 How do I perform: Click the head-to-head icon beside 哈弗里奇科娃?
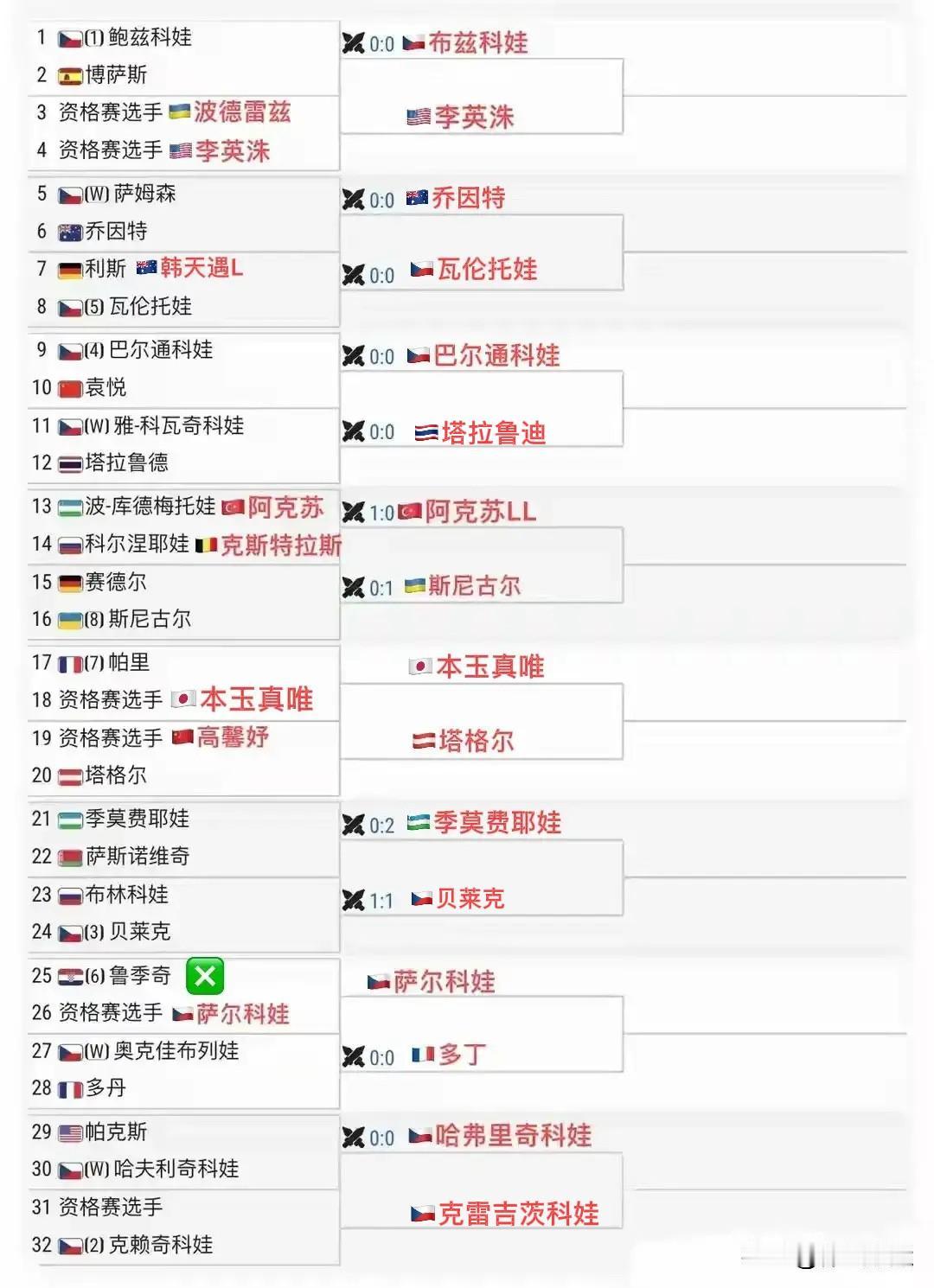353,1138
